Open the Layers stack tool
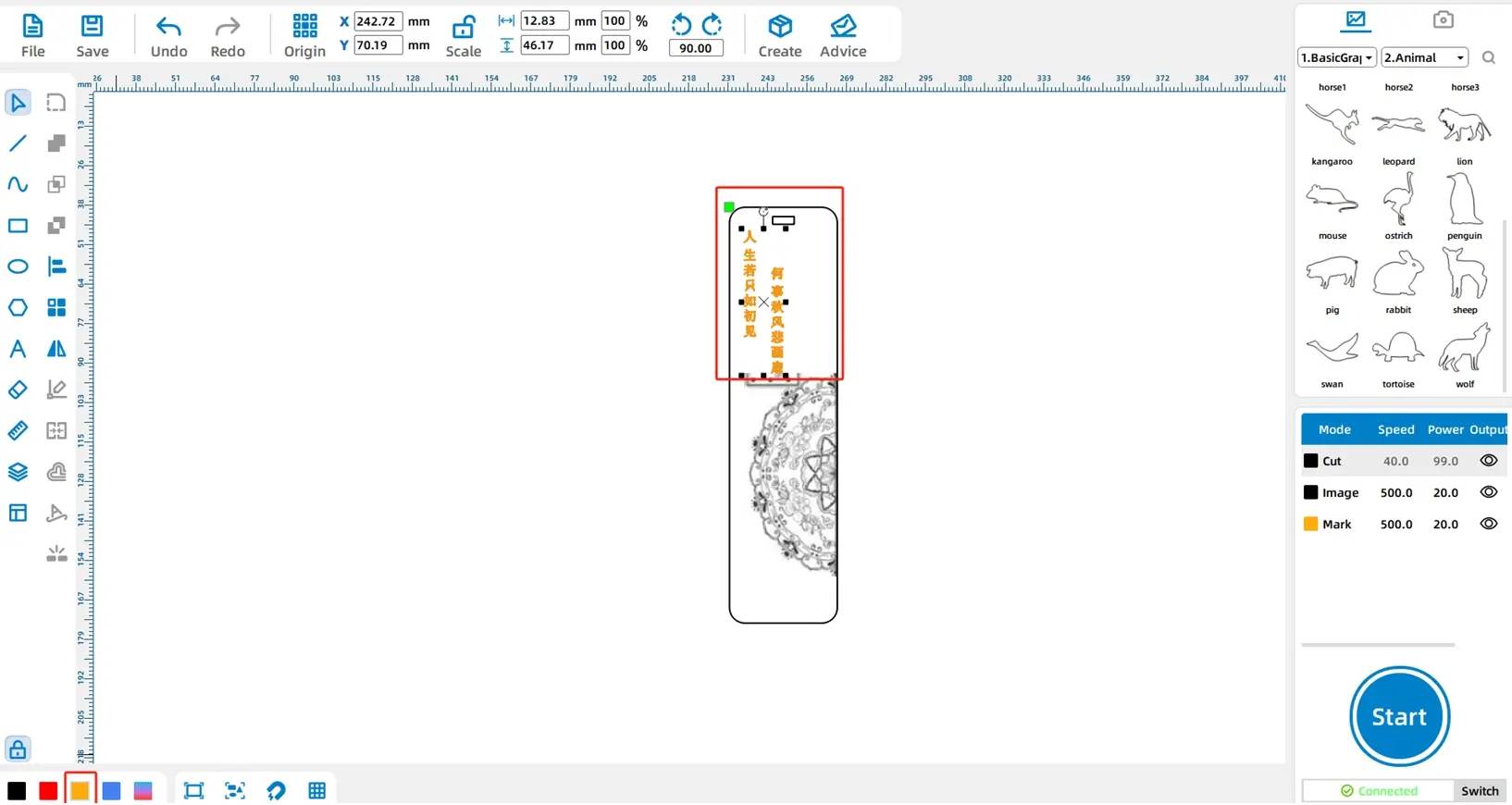 pos(18,472)
